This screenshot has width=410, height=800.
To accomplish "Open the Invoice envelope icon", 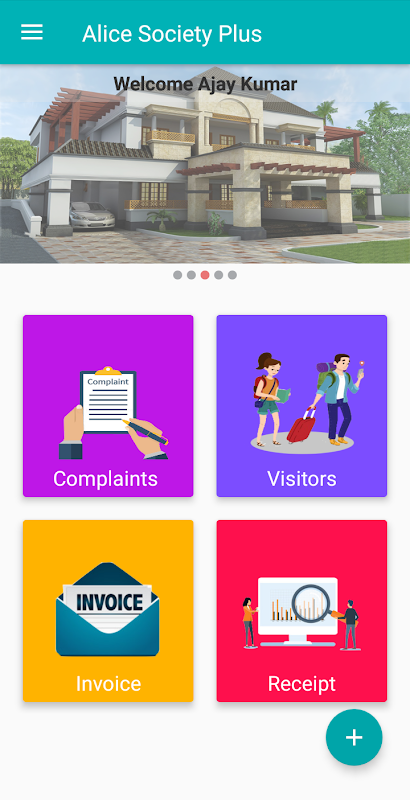I will click(108, 609).
